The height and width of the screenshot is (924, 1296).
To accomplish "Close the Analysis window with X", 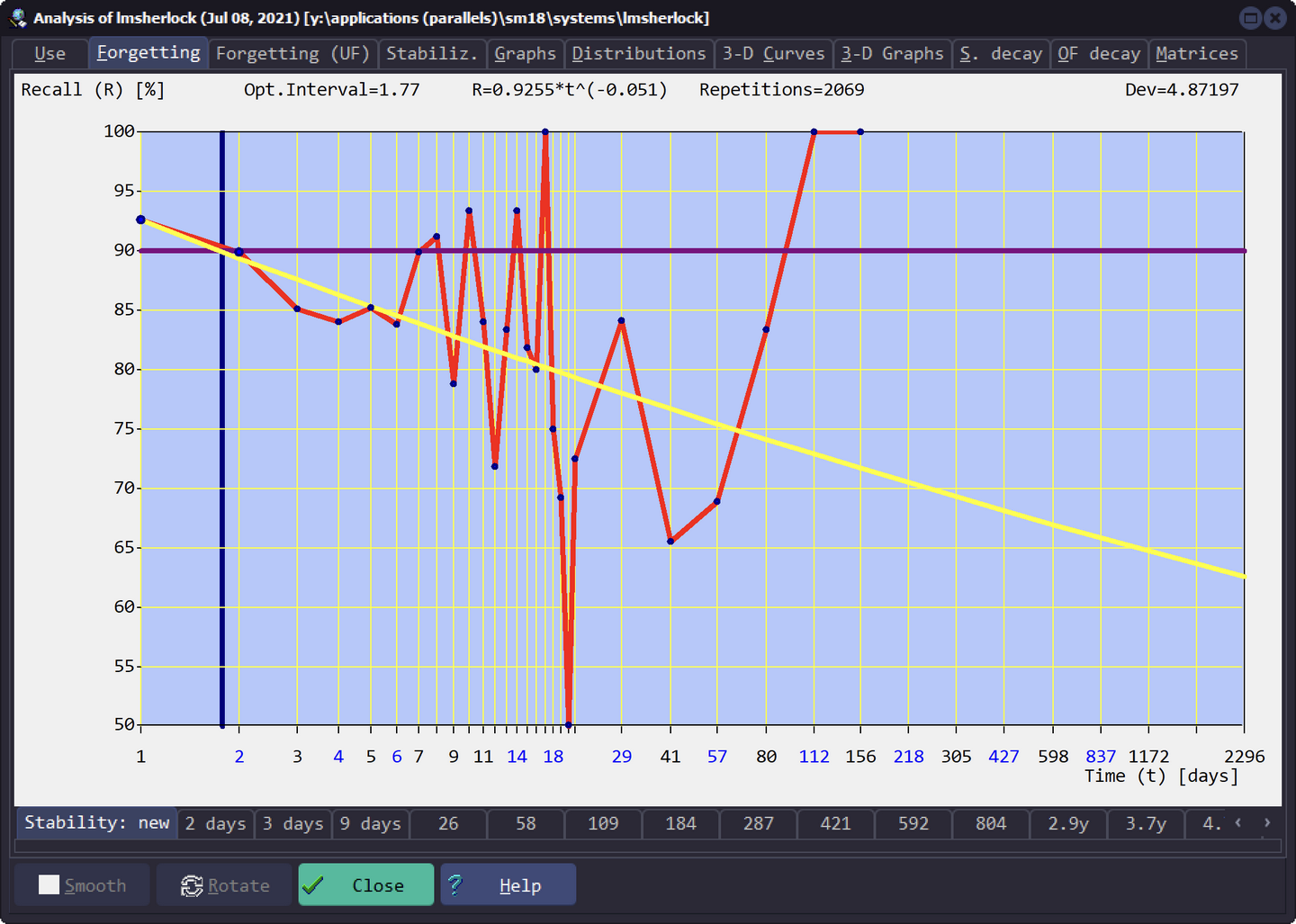I will coord(1275,17).
